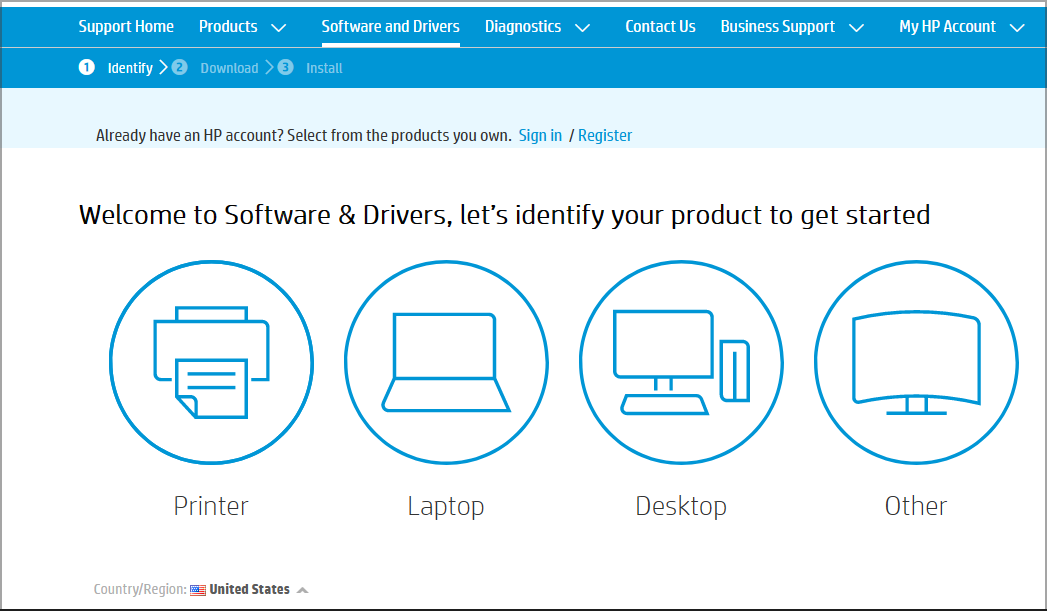Click the Identify step label

130,68
